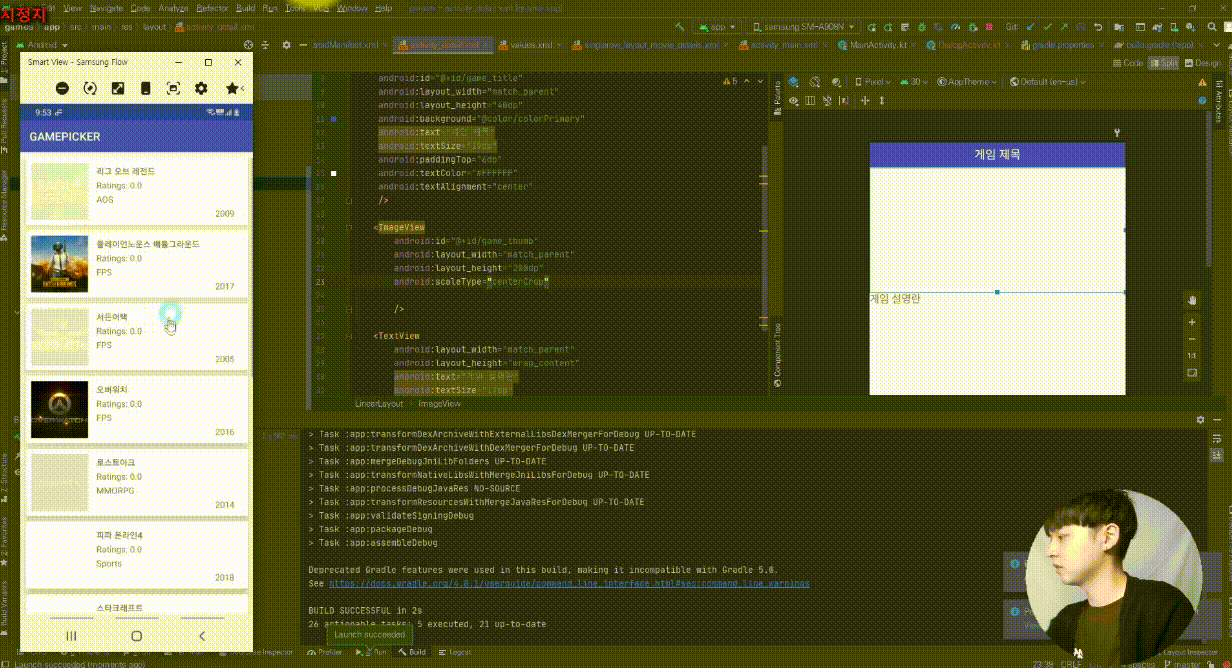Viewport: 1232px width, 668px height.
Task: Select the pan hand tool in design view
Action: (1191, 300)
